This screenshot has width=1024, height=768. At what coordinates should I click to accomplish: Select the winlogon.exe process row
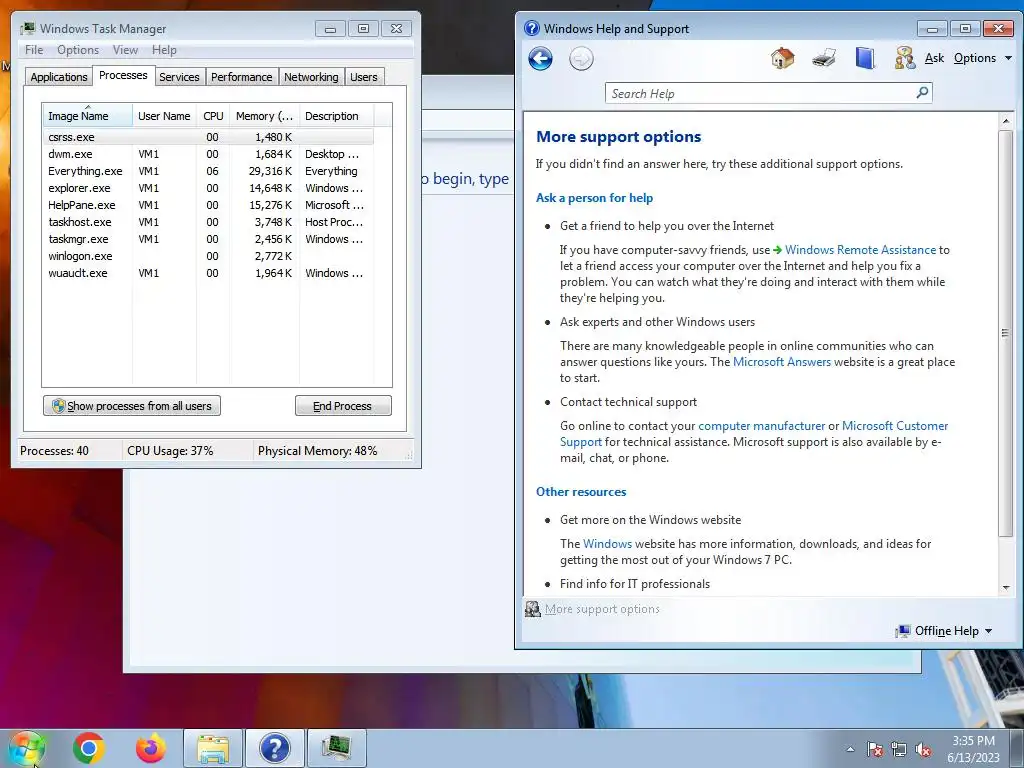tap(208, 256)
